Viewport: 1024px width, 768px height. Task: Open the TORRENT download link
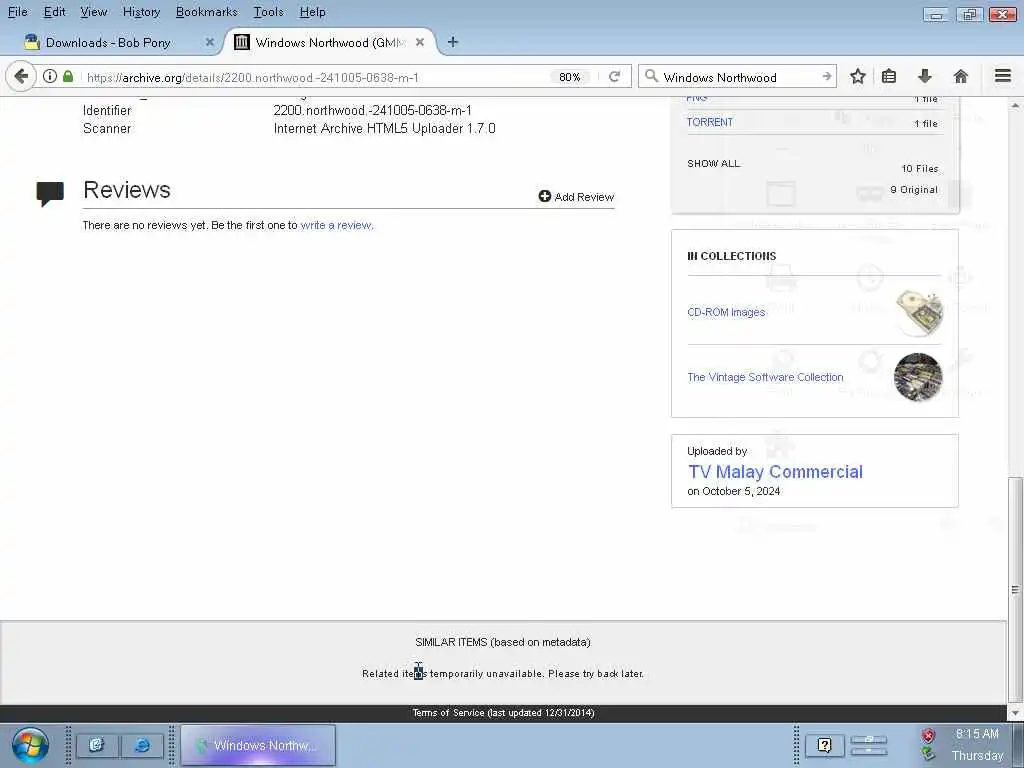pyautogui.click(x=710, y=122)
